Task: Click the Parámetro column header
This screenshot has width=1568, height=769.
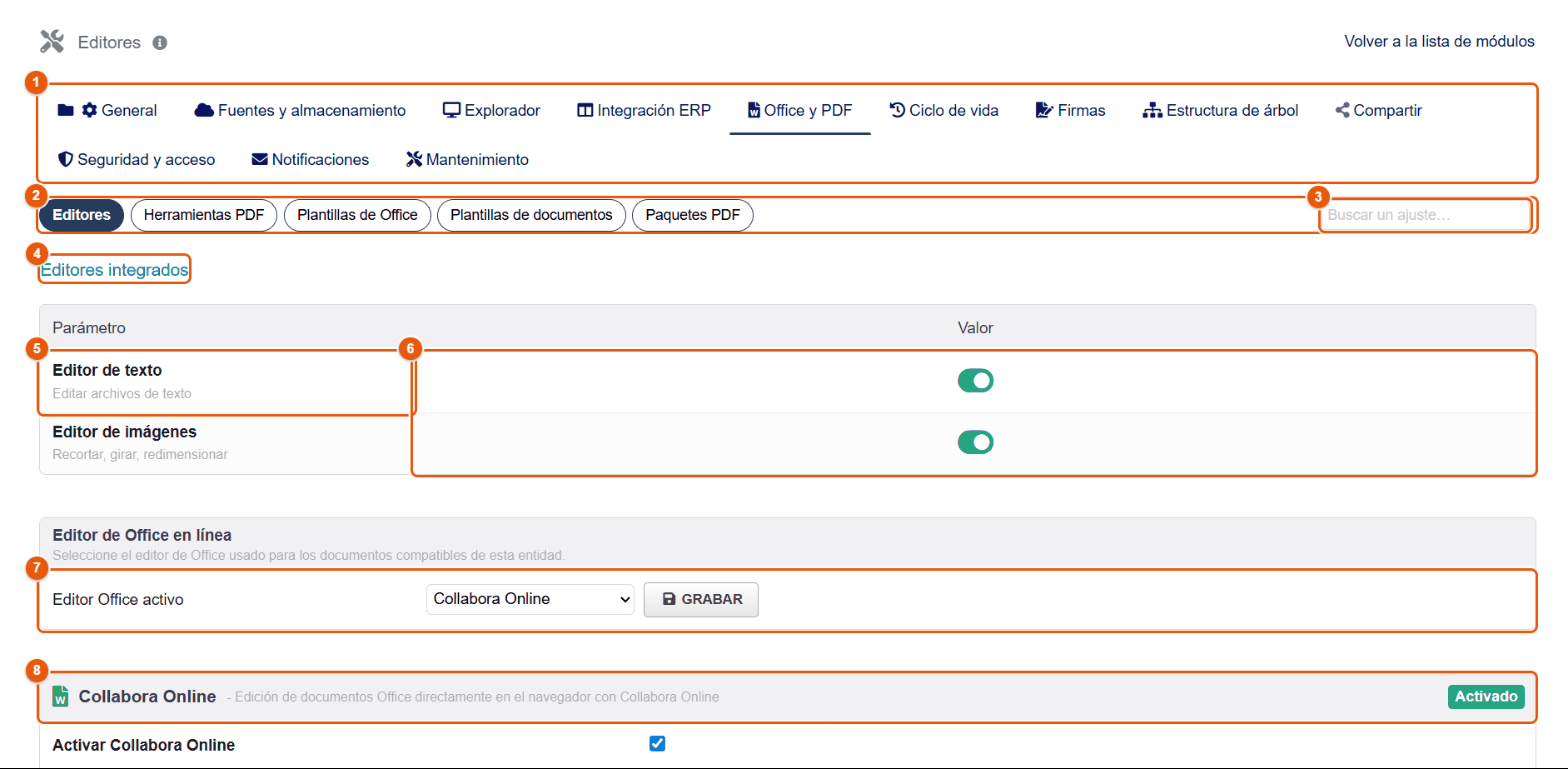Action: (x=88, y=328)
